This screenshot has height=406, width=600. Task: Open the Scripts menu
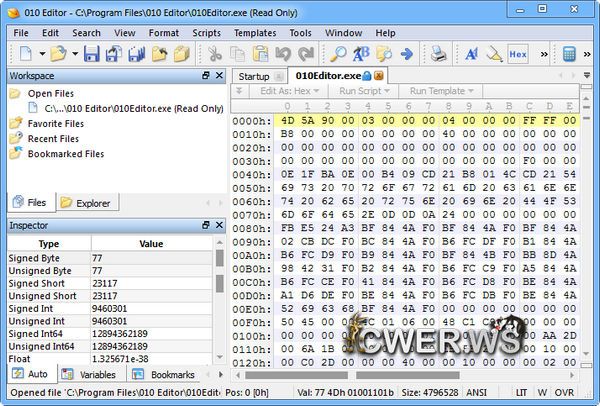207,33
